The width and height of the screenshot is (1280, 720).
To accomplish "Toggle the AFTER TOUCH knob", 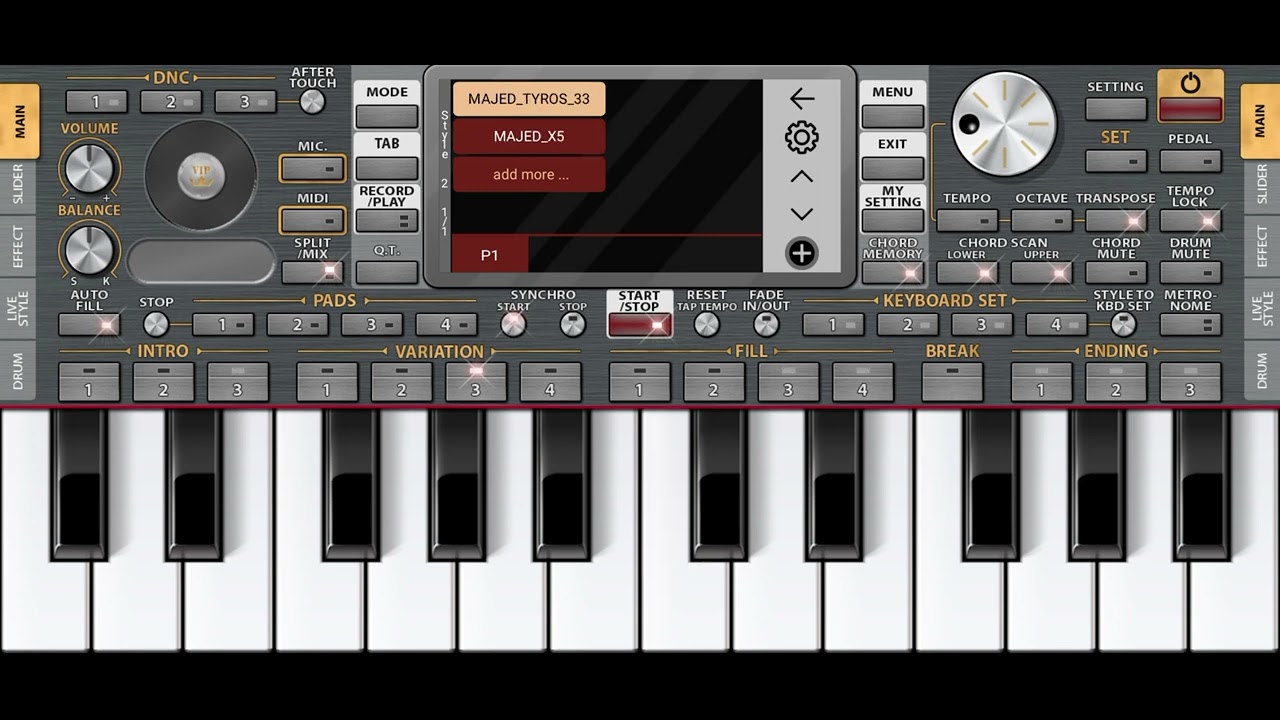I will (x=312, y=101).
